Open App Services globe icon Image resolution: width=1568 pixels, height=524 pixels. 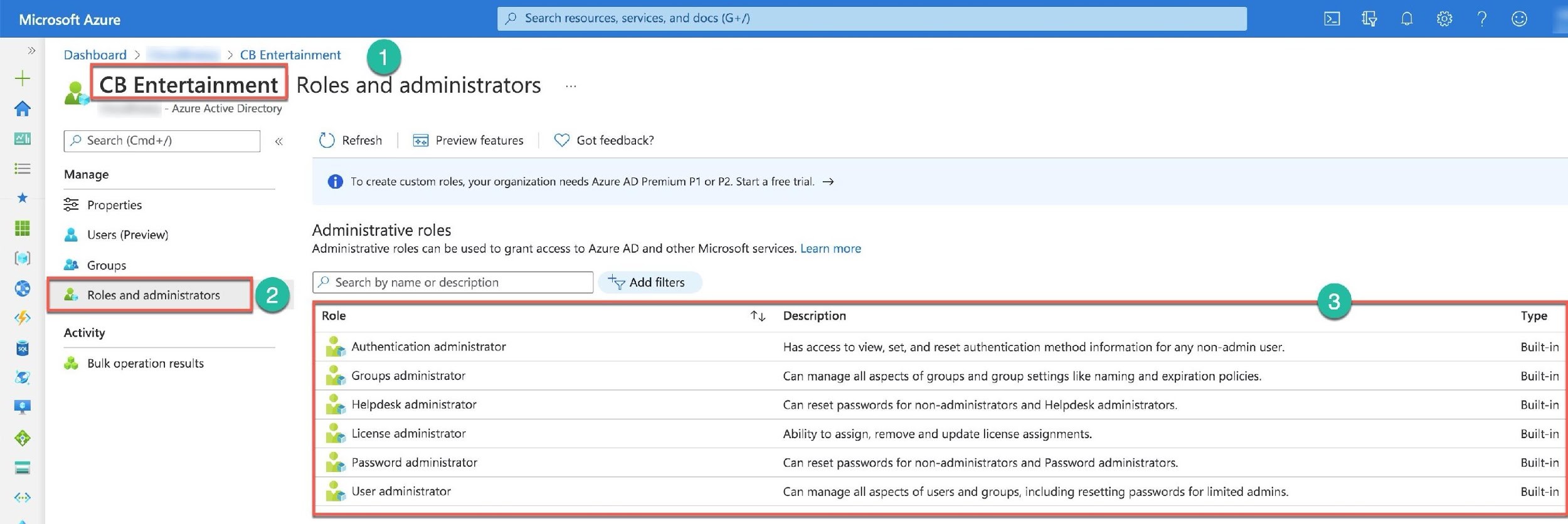coord(23,288)
